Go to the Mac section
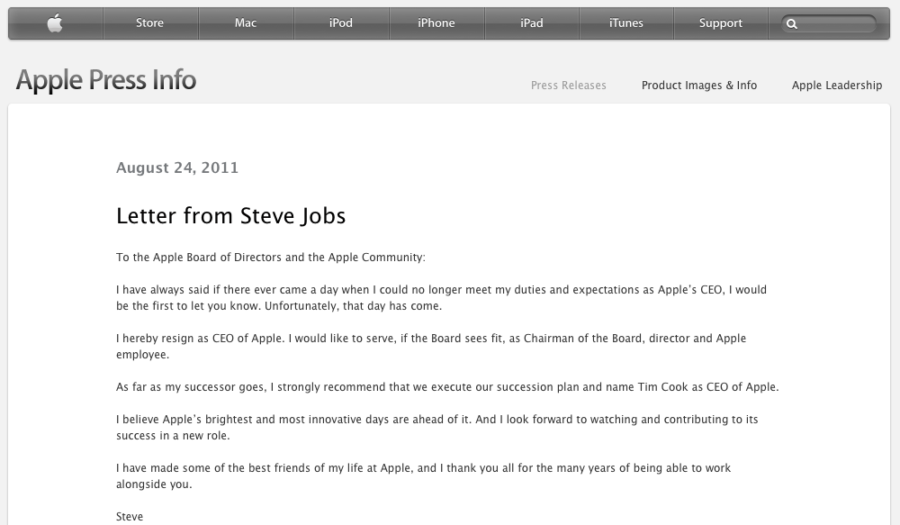The width and height of the screenshot is (900, 525). pos(246,23)
